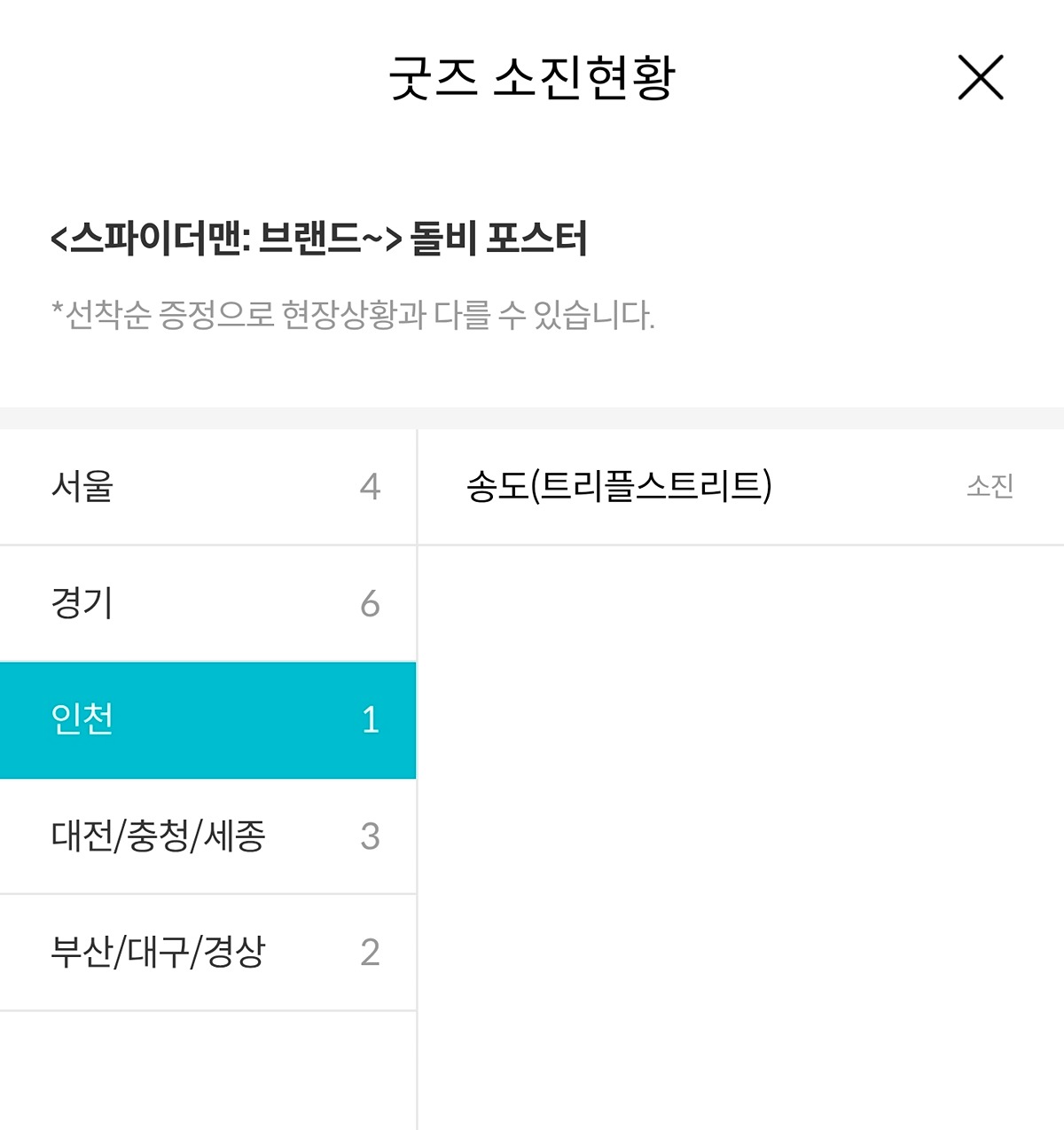The image size is (1064, 1130).
Task: Click the count 6 beside 경기
Action: 370,604
